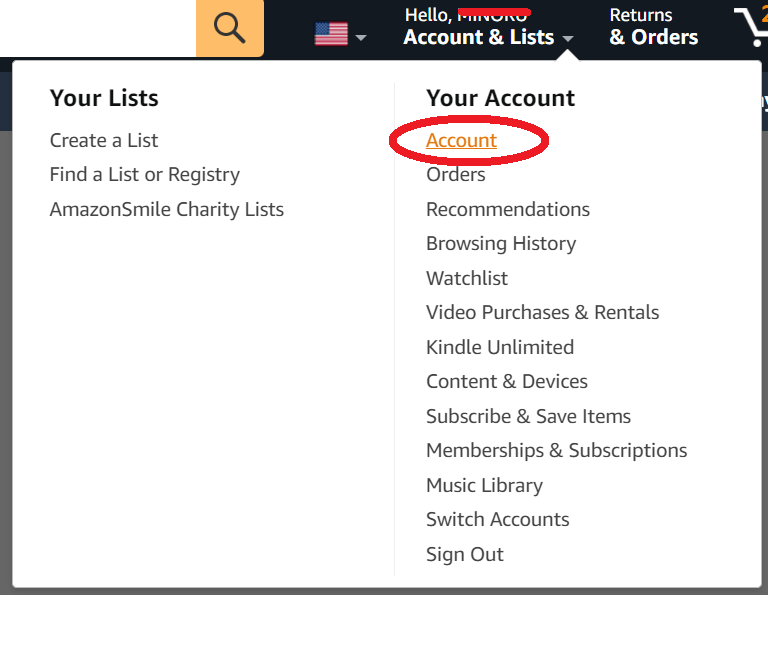Select Kindle Unlimited
The width and height of the screenshot is (768, 664).
[x=500, y=347]
